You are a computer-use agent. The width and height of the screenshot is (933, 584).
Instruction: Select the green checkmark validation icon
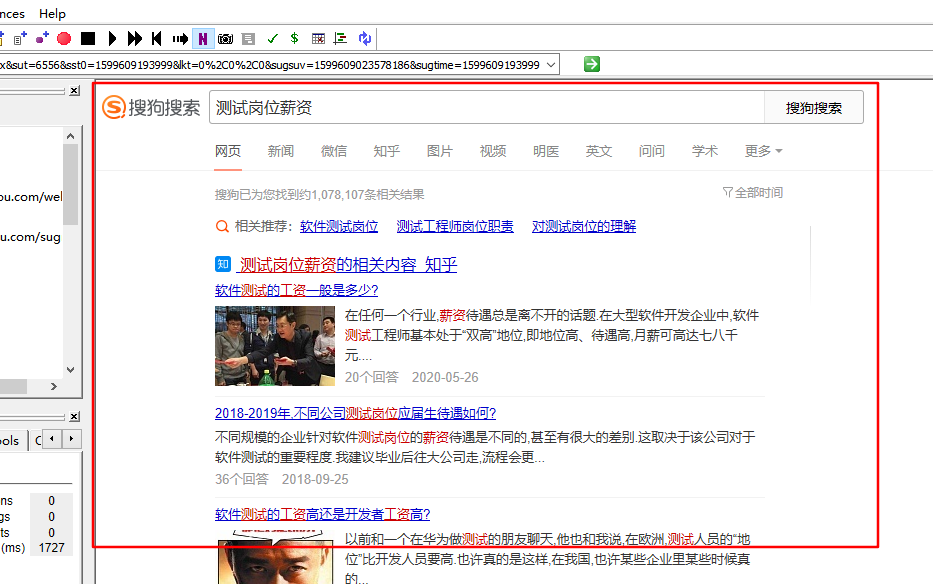pyautogui.click(x=272, y=38)
